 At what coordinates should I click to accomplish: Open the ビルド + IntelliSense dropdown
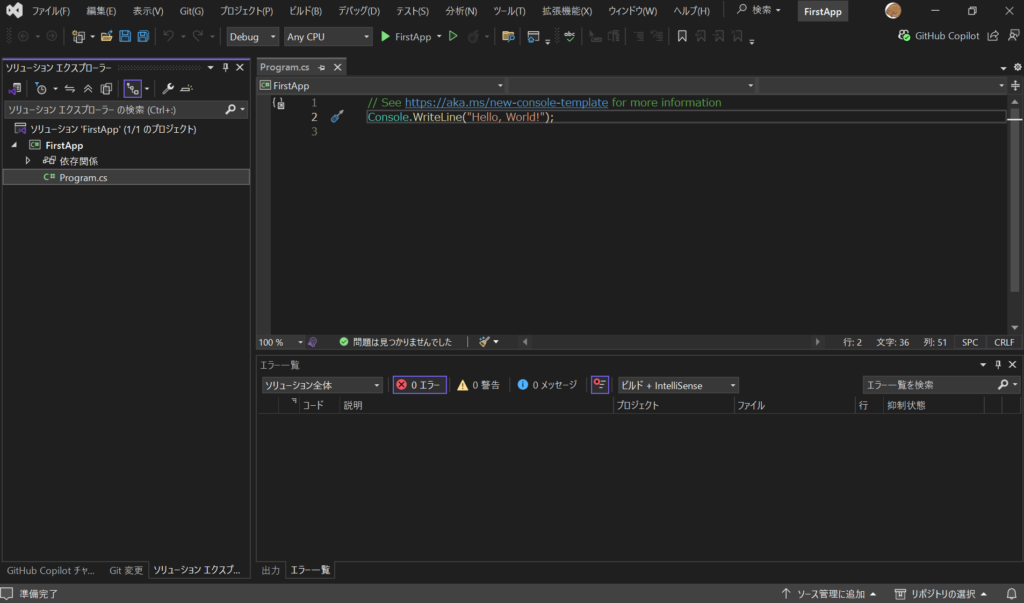point(678,385)
